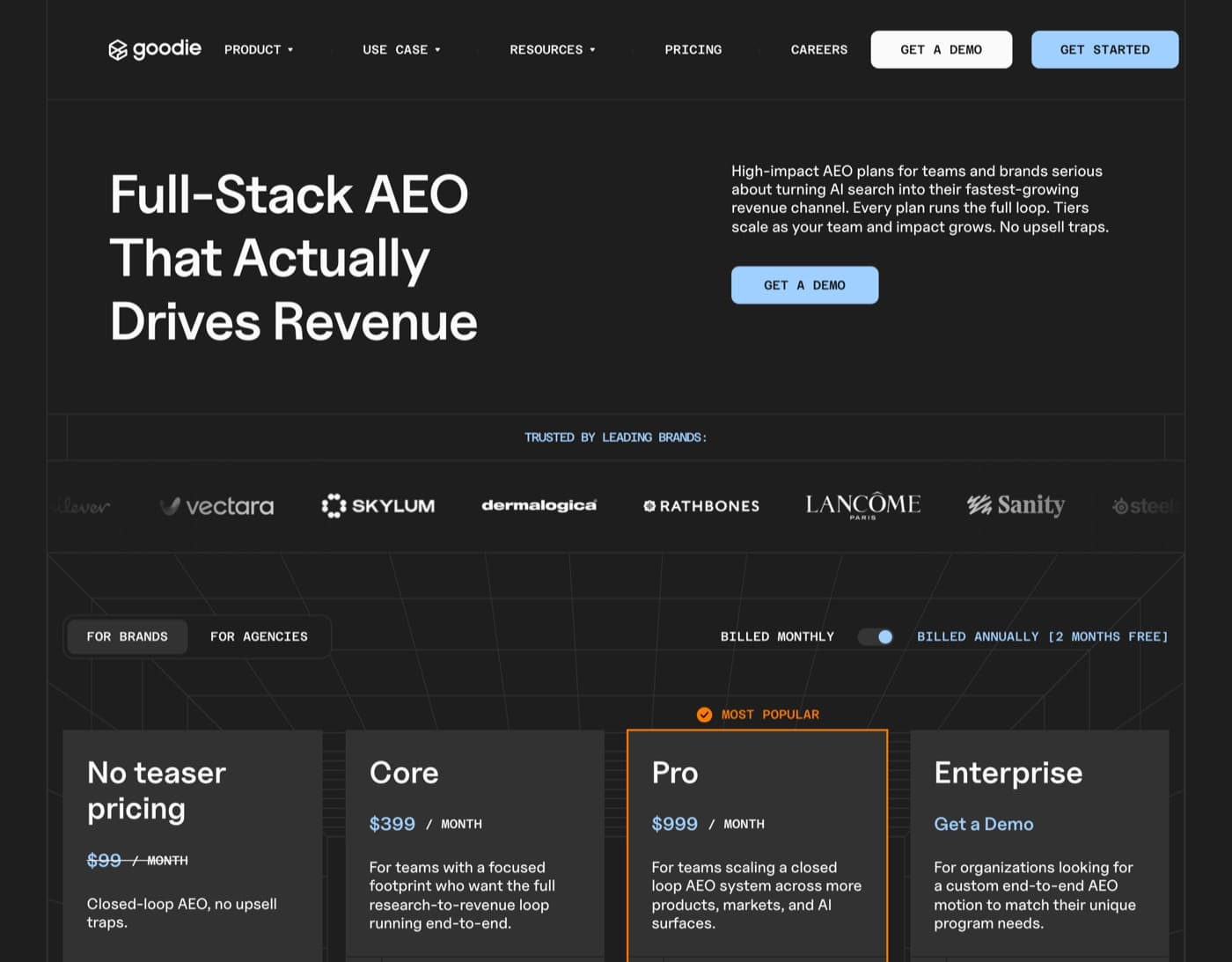Click the Trusted by Leading Brands text

click(x=616, y=437)
